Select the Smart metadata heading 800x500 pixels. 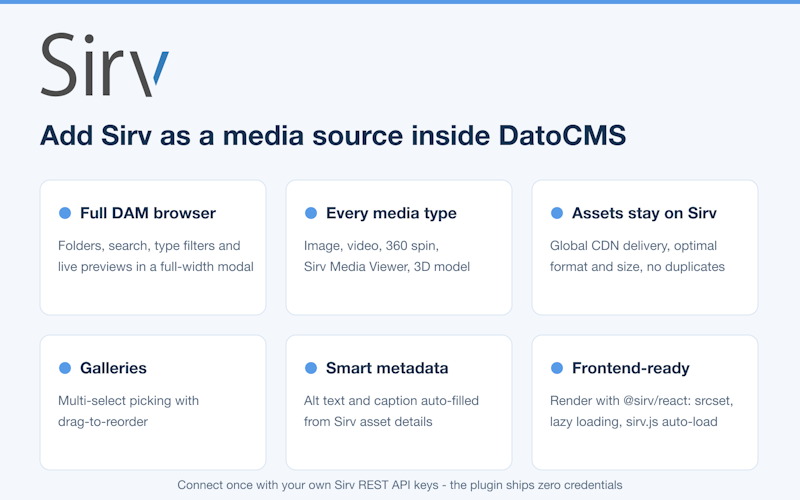387,368
